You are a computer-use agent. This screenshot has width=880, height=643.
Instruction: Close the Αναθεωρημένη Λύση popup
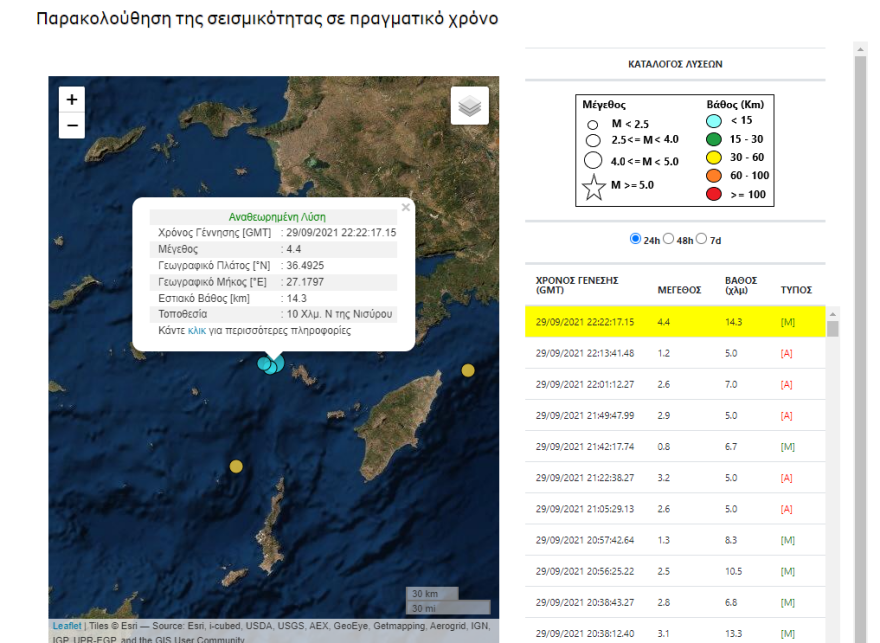(x=405, y=208)
